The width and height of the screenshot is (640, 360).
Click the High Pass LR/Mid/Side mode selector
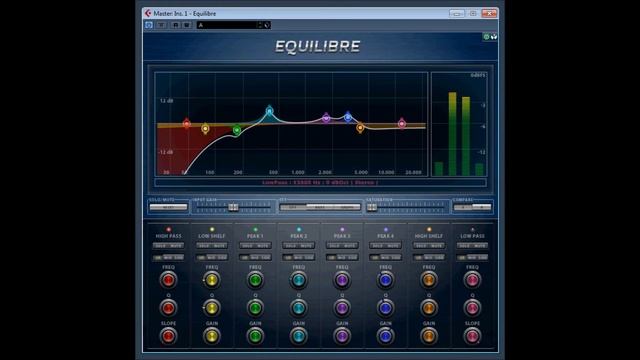click(x=168, y=258)
